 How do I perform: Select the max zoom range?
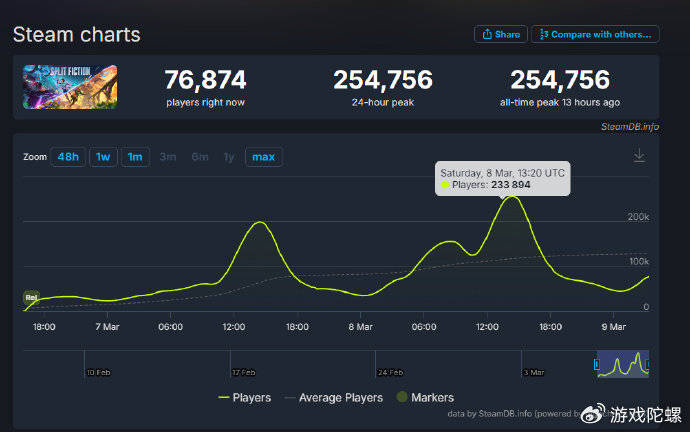(x=264, y=157)
